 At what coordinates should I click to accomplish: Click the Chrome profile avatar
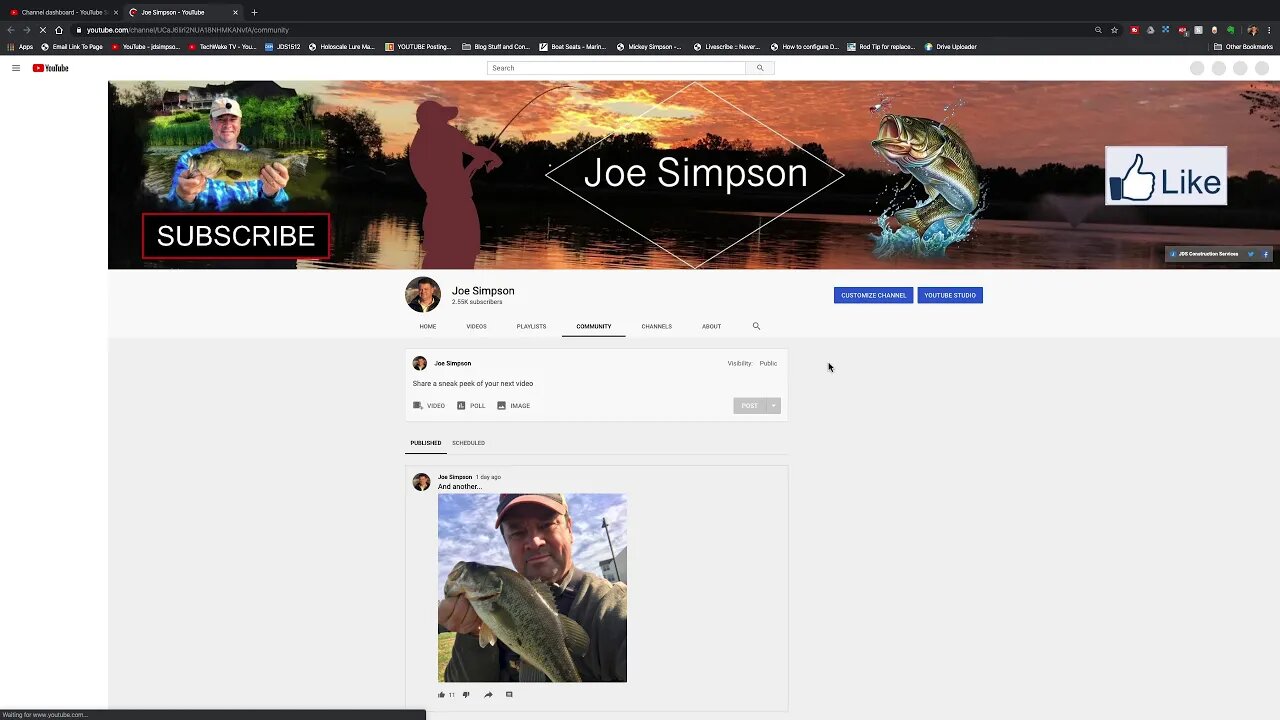click(x=1252, y=30)
